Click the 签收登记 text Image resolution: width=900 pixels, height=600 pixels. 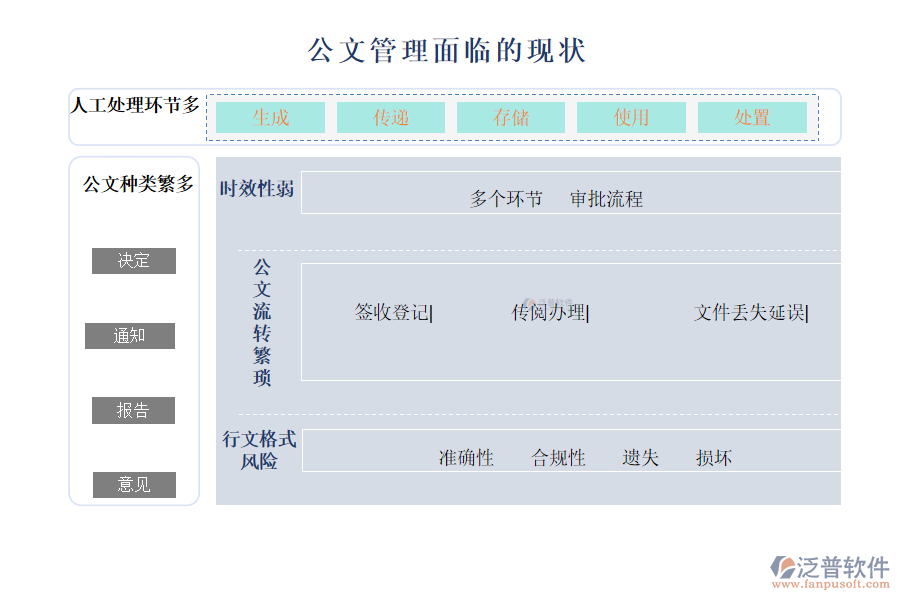point(392,313)
